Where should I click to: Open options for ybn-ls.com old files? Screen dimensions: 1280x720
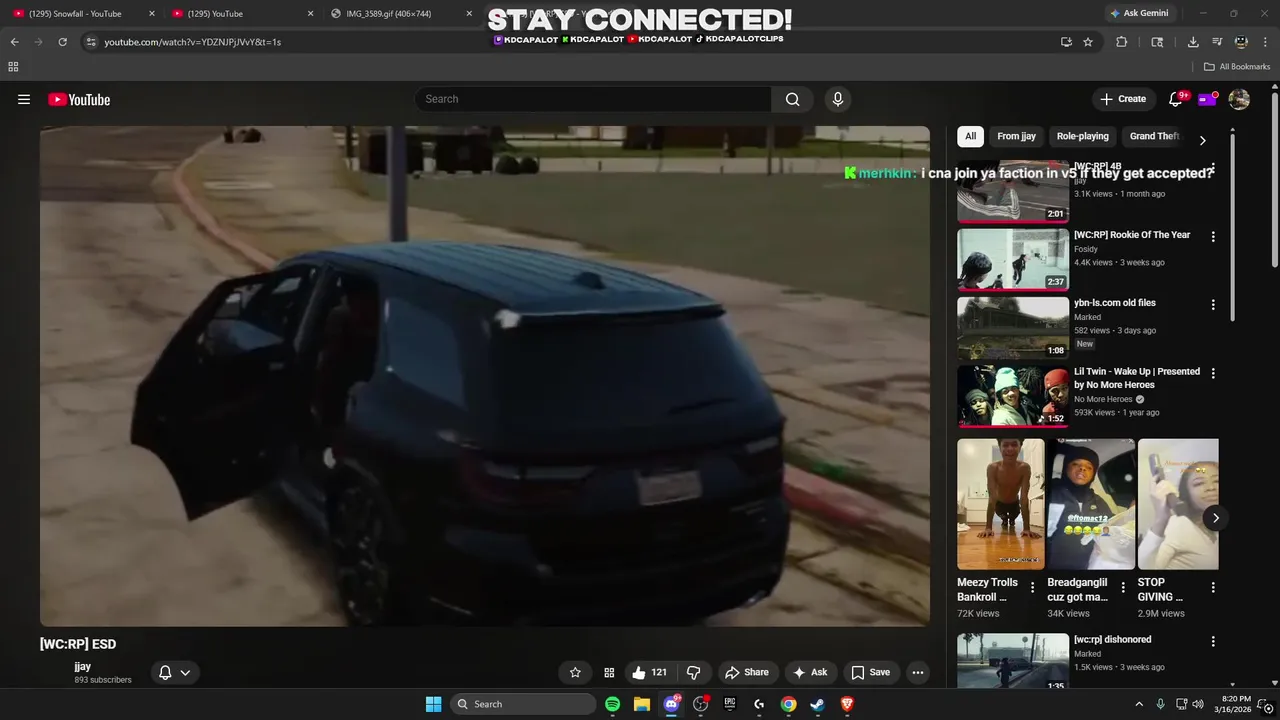pyautogui.click(x=1213, y=305)
